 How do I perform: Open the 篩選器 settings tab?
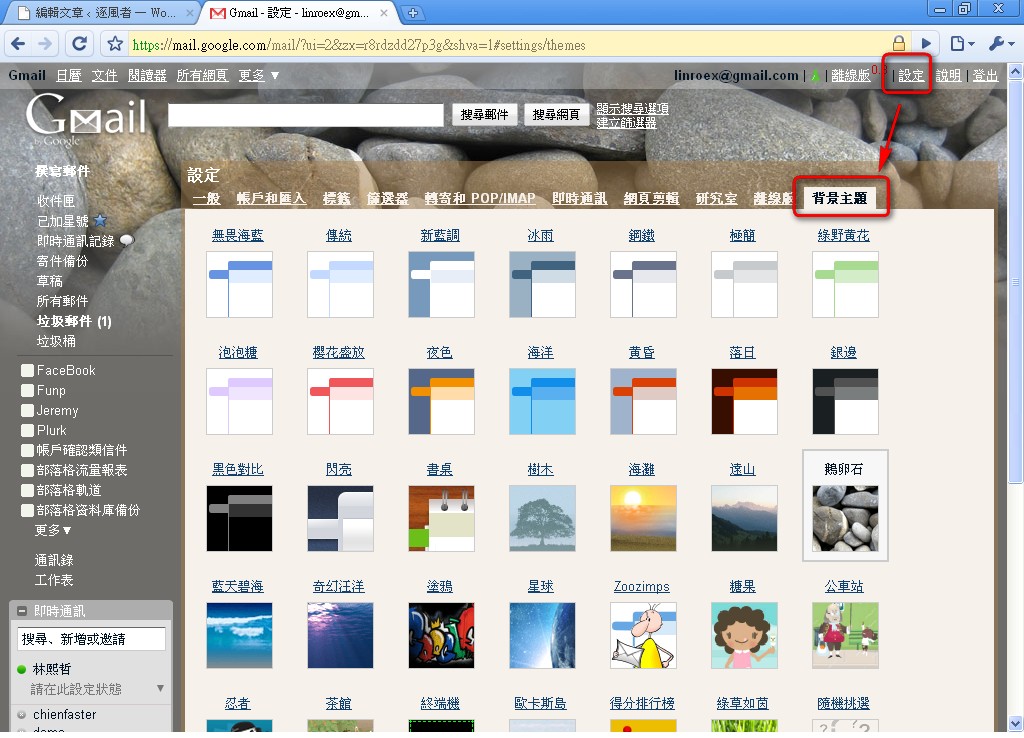pyautogui.click(x=387, y=198)
